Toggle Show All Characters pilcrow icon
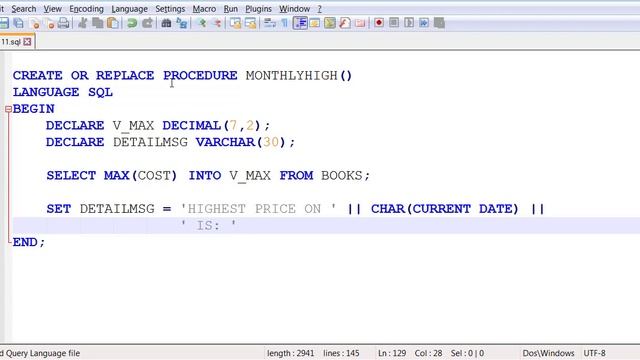This screenshot has width=640, height=360. tap(284, 23)
